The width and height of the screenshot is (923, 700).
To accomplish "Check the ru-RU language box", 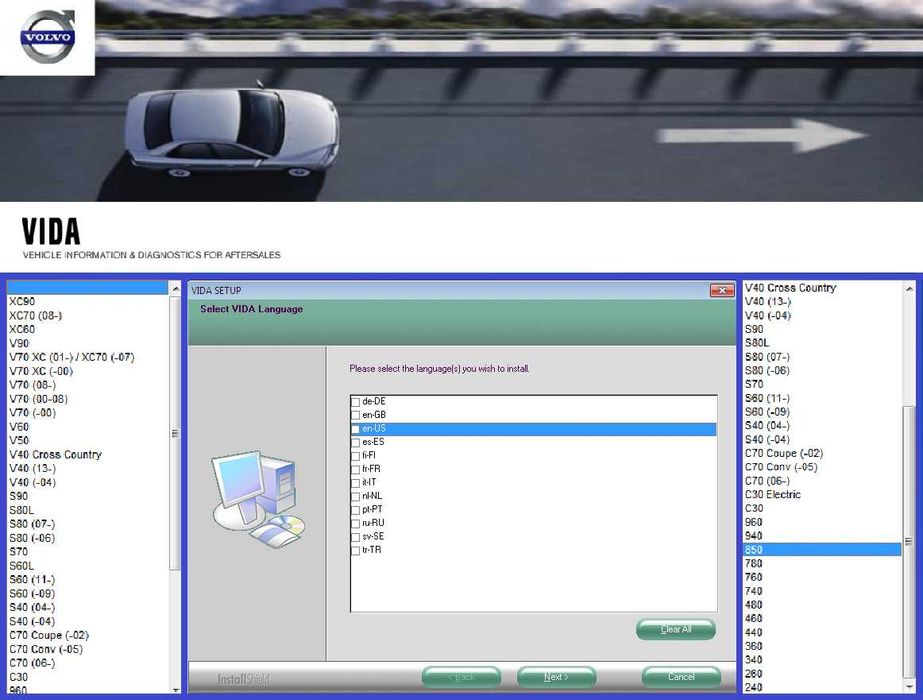I will (356, 524).
